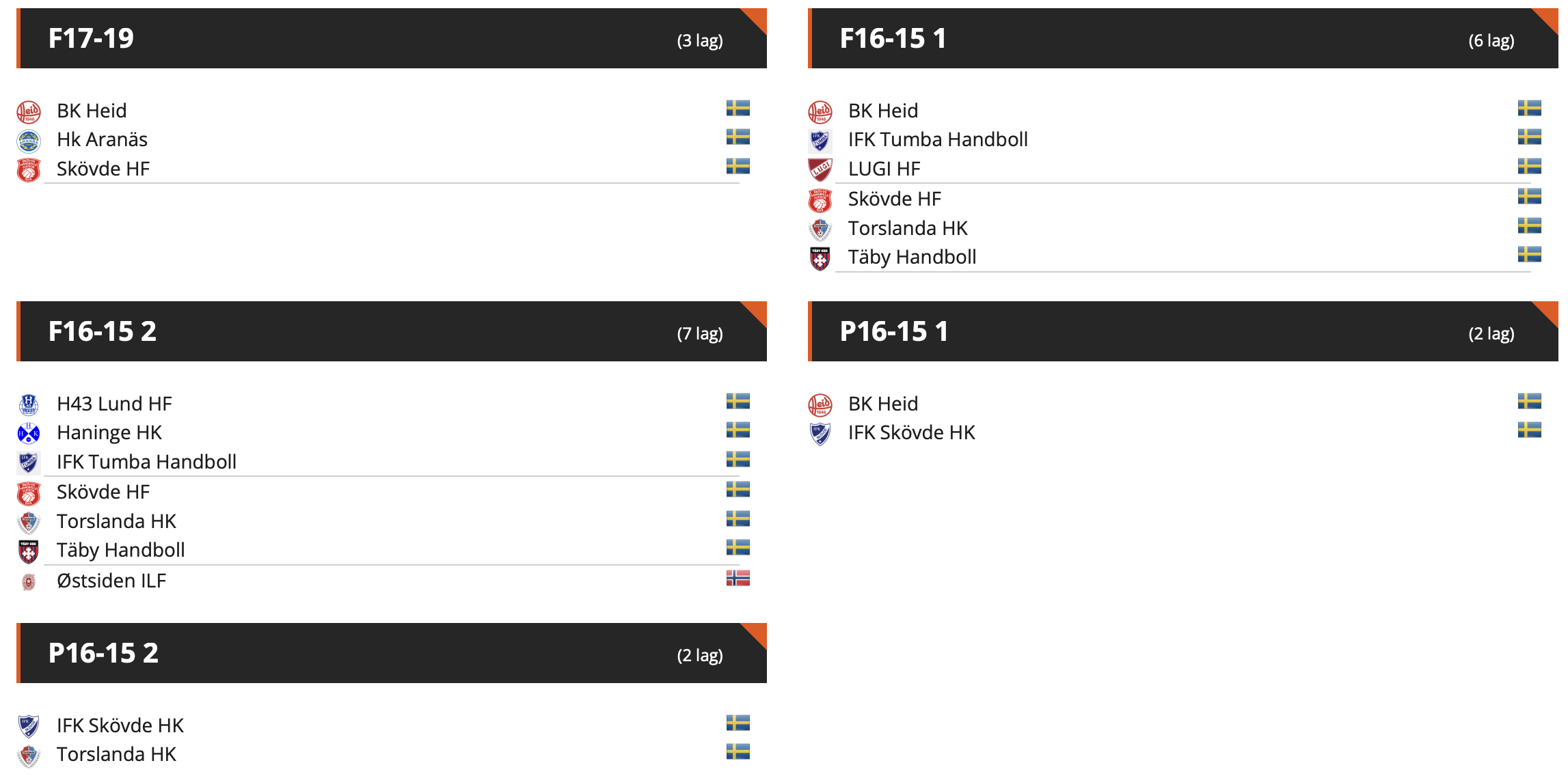Open the F16-15 1 category header
The height and width of the screenshot is (776, 1568).
pos(1183,38)
